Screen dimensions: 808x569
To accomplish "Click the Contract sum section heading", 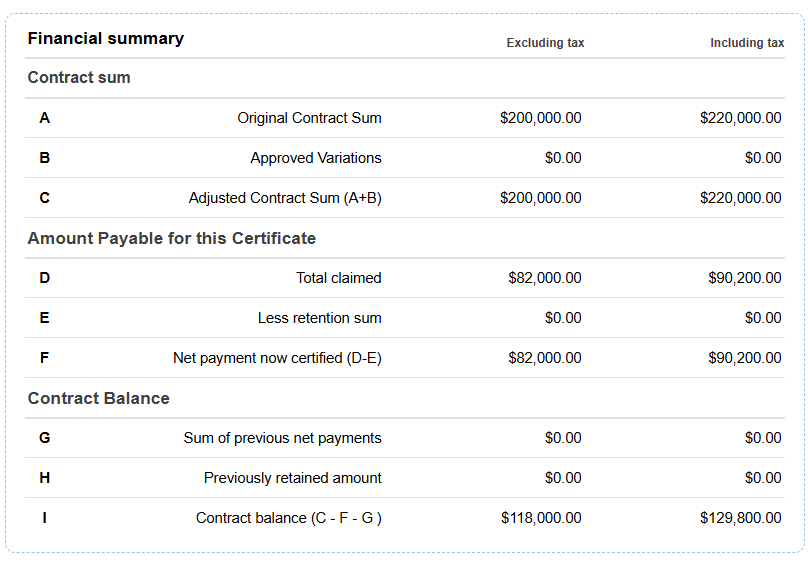I will click(79, 77).
